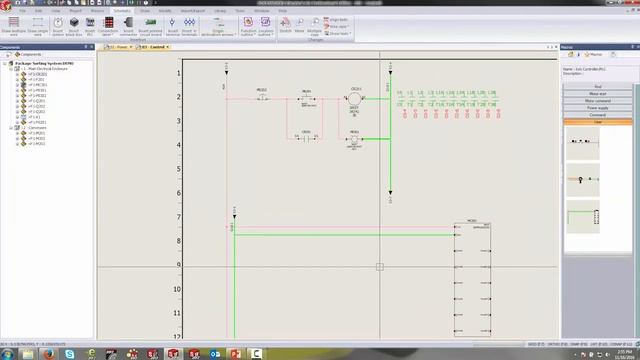Open the Help ribbon tab
This screenshot has height=360, width=640.
point(282,11)
